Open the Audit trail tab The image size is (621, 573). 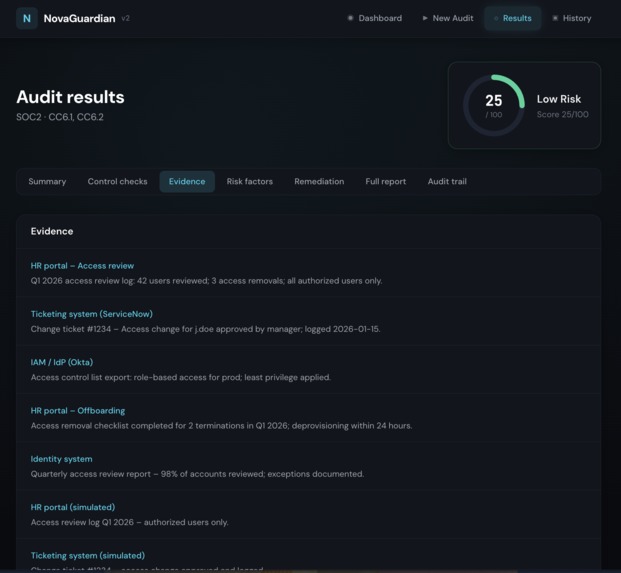point(447,181)
